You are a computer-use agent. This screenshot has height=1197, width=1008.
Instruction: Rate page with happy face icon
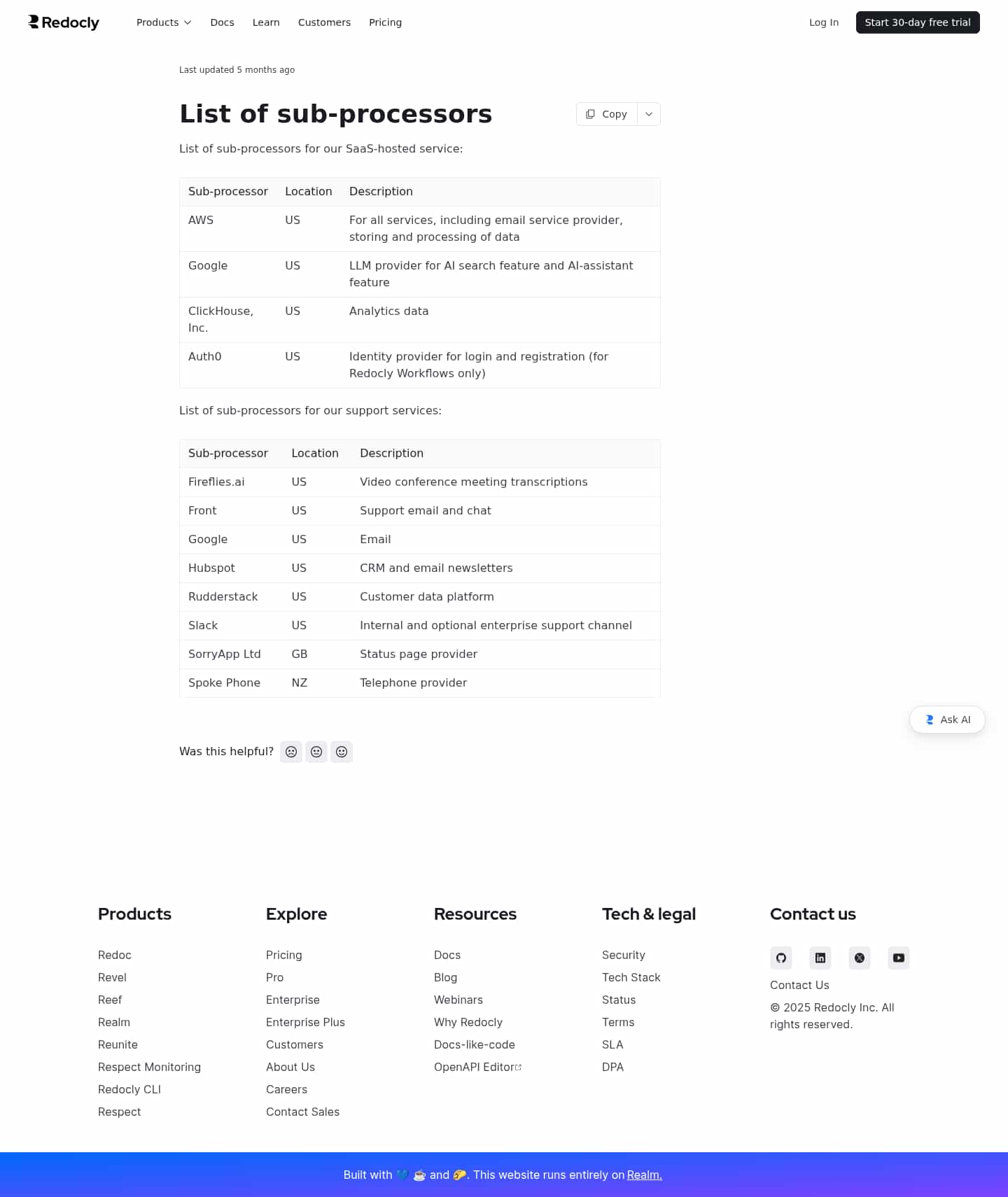point(342,752)
